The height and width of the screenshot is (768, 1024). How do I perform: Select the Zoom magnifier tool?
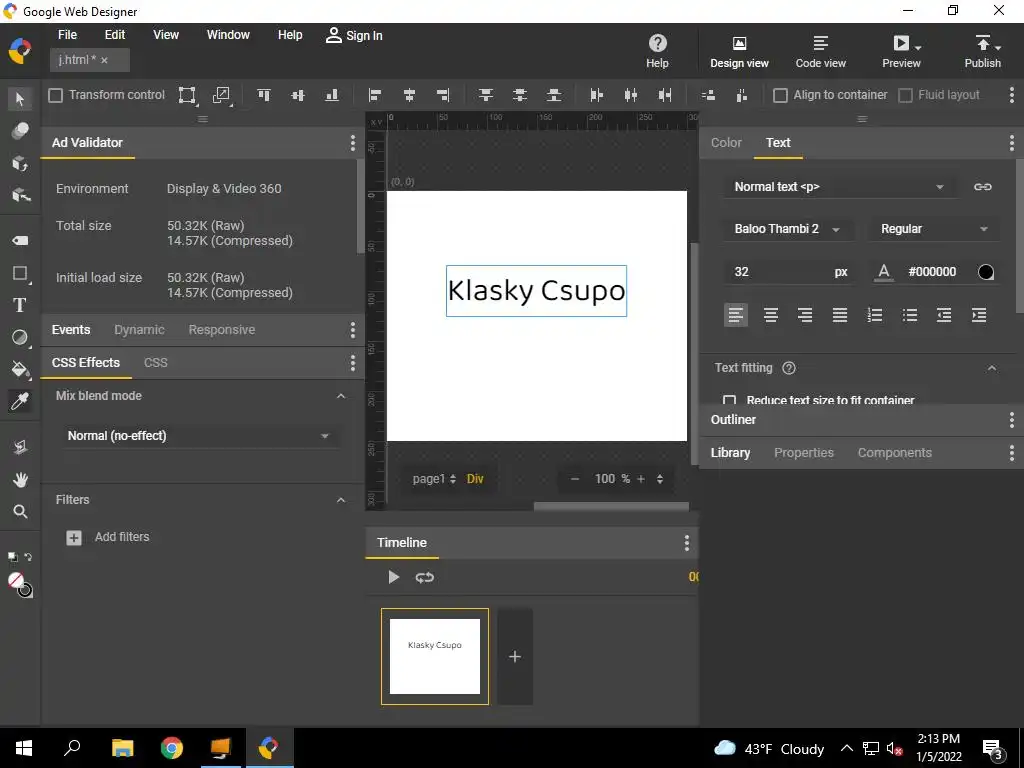20,511
